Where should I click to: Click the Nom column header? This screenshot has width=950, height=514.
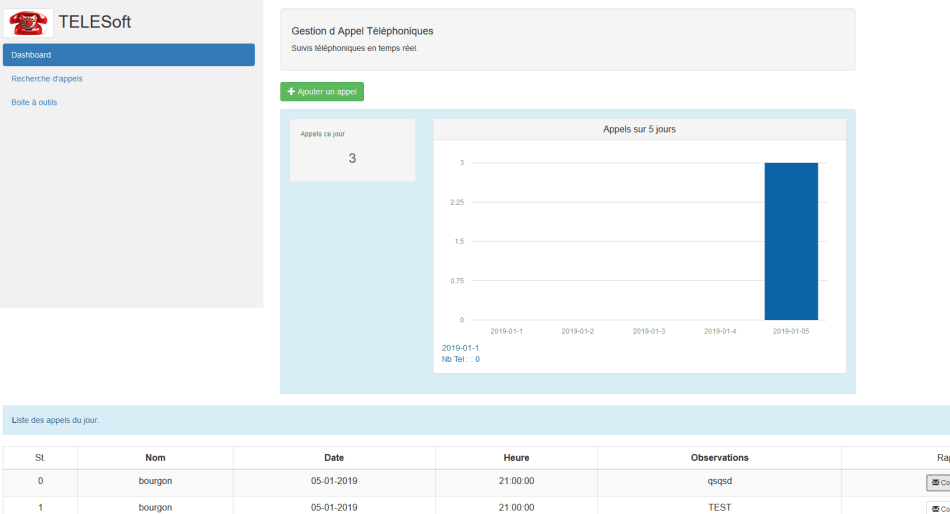[x=155, y=457]
